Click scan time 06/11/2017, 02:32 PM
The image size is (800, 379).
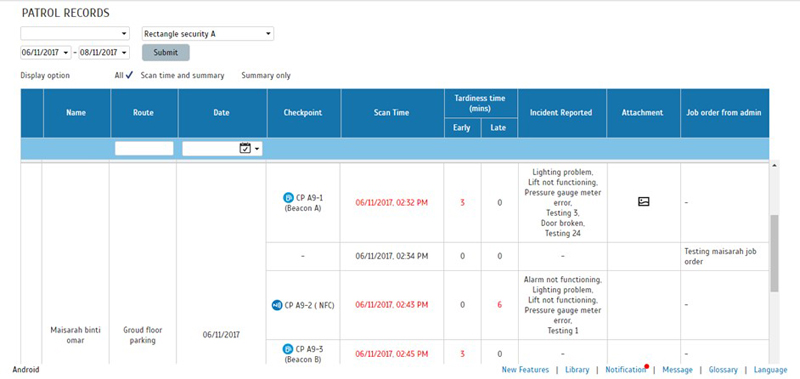point(391,203)
